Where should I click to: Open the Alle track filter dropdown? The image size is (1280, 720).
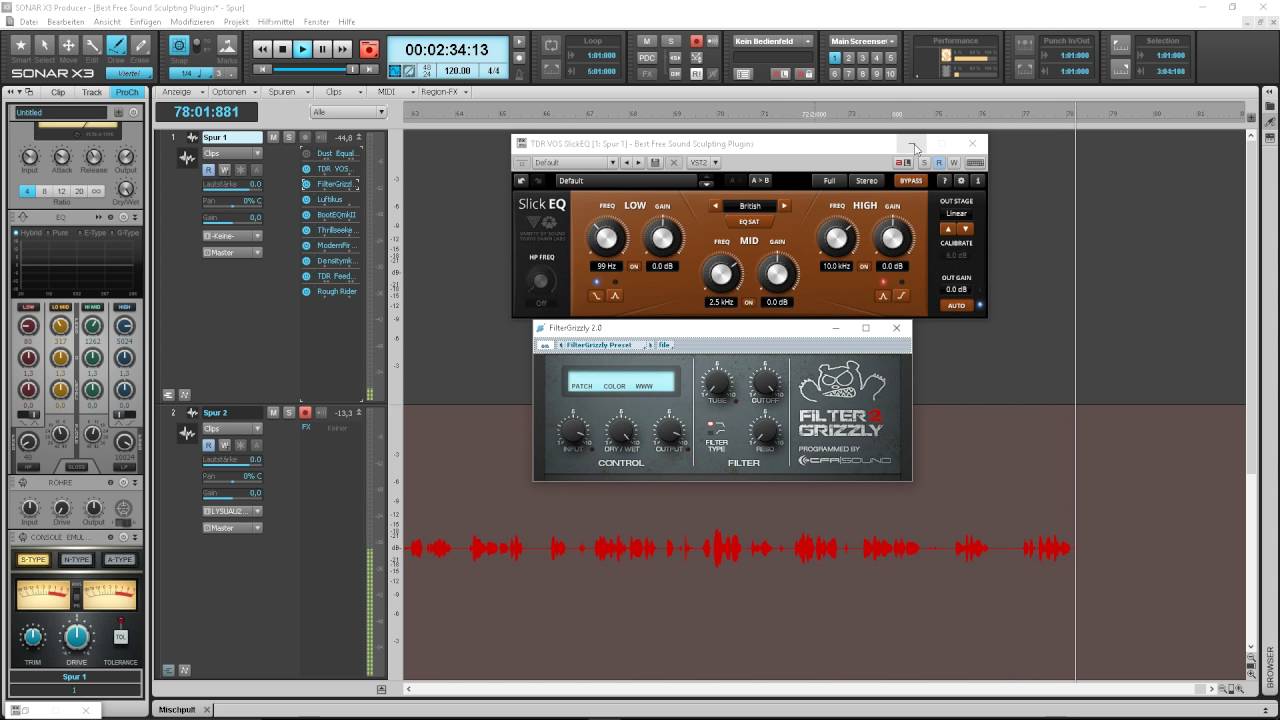(348, 112)
